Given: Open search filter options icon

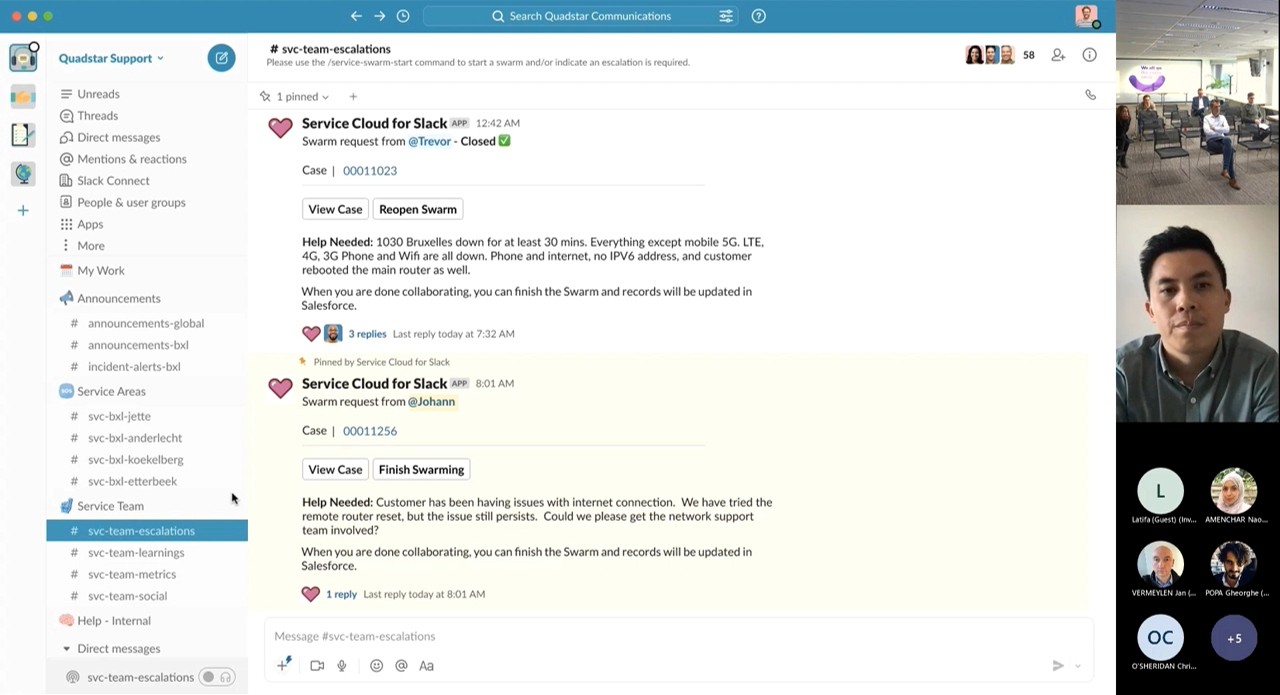Looking at the screenshot, I should pos(726,16).
